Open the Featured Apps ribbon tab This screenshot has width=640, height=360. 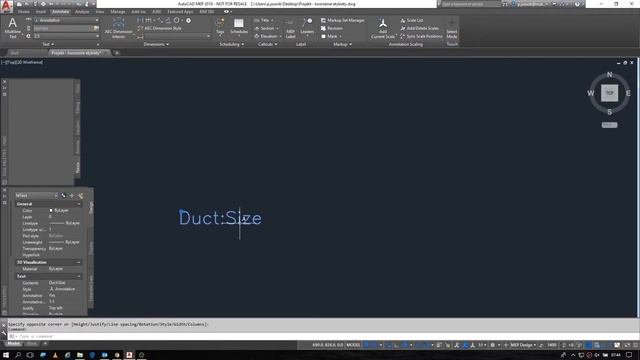click(x=180, y=12)
